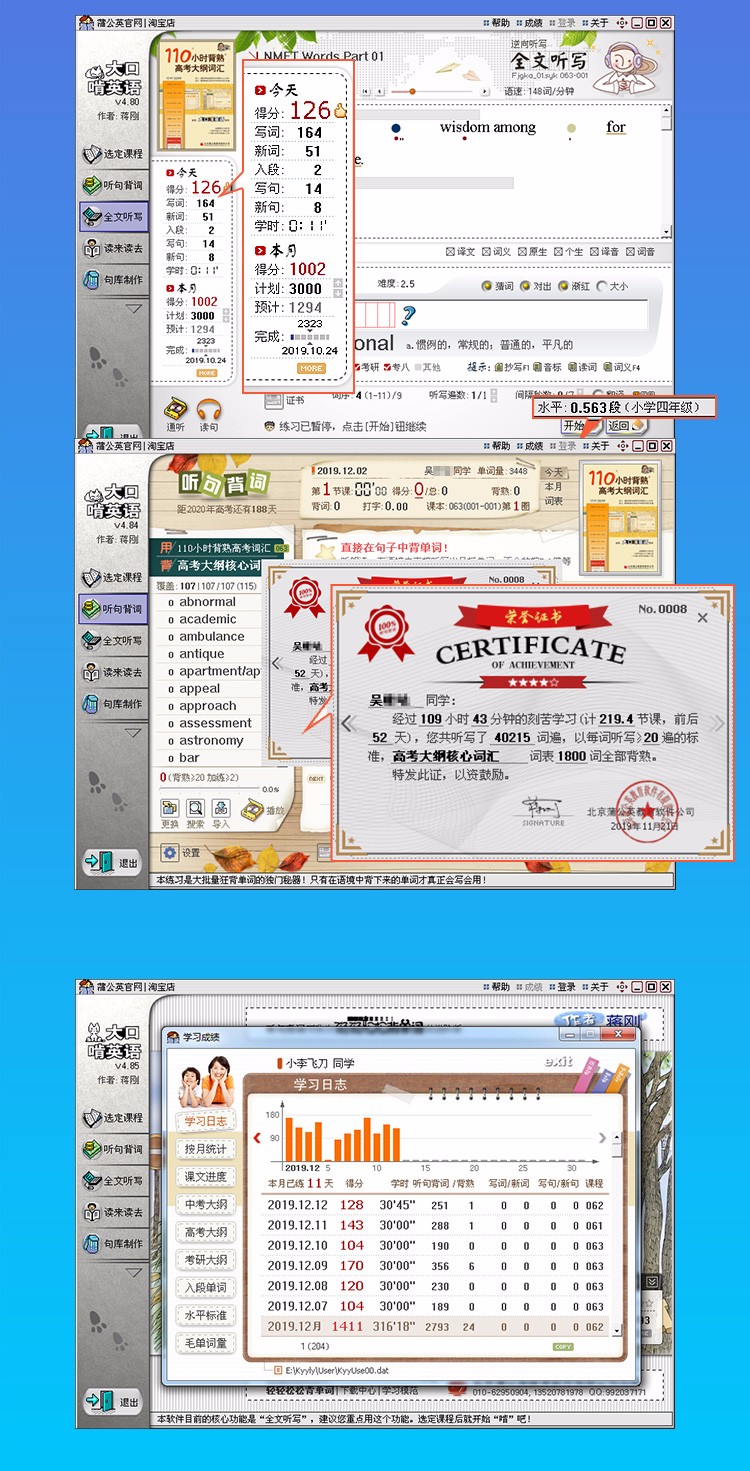750x1471 pixels.
Task: Open 成绩 menu in the v4.84 window
Action: (530, 446)
